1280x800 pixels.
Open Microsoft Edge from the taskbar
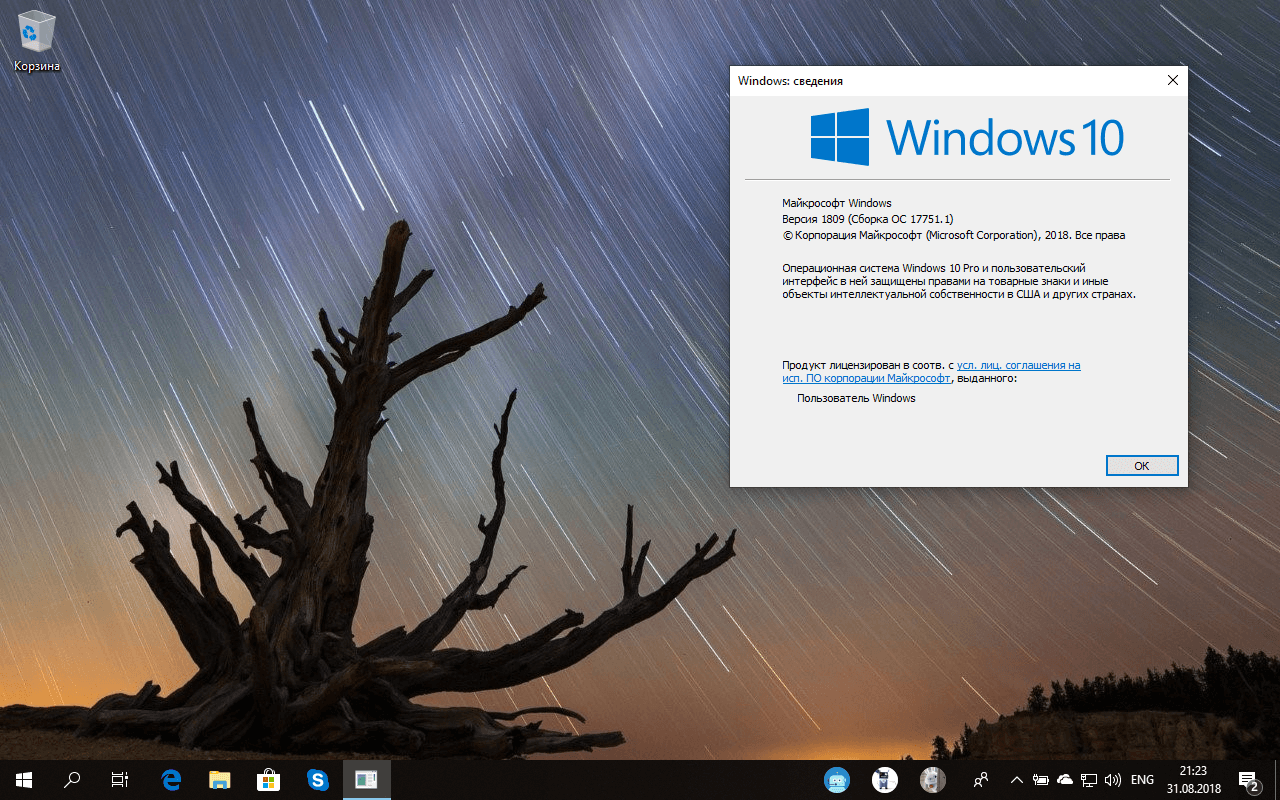tap(170, 780)
